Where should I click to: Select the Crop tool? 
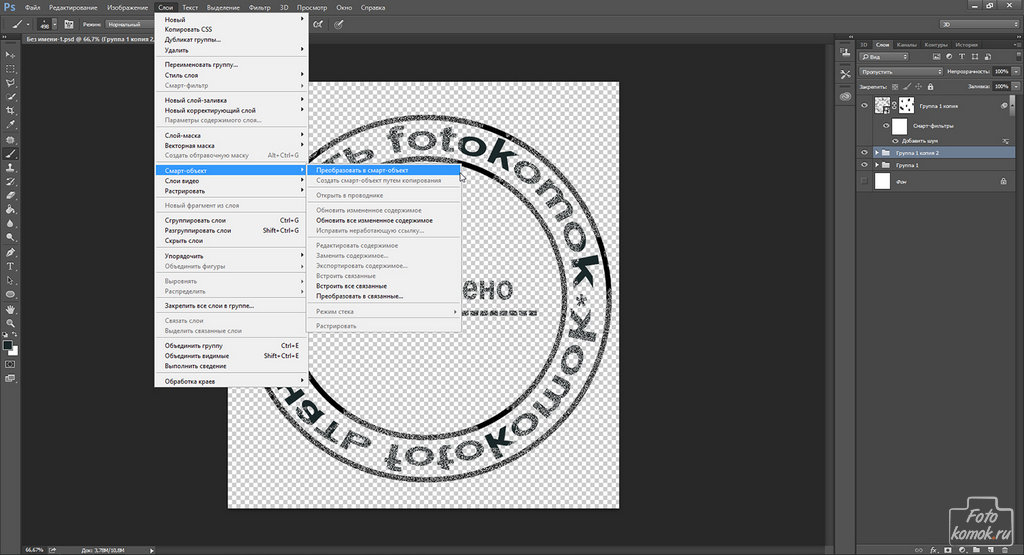coord(10,111)
